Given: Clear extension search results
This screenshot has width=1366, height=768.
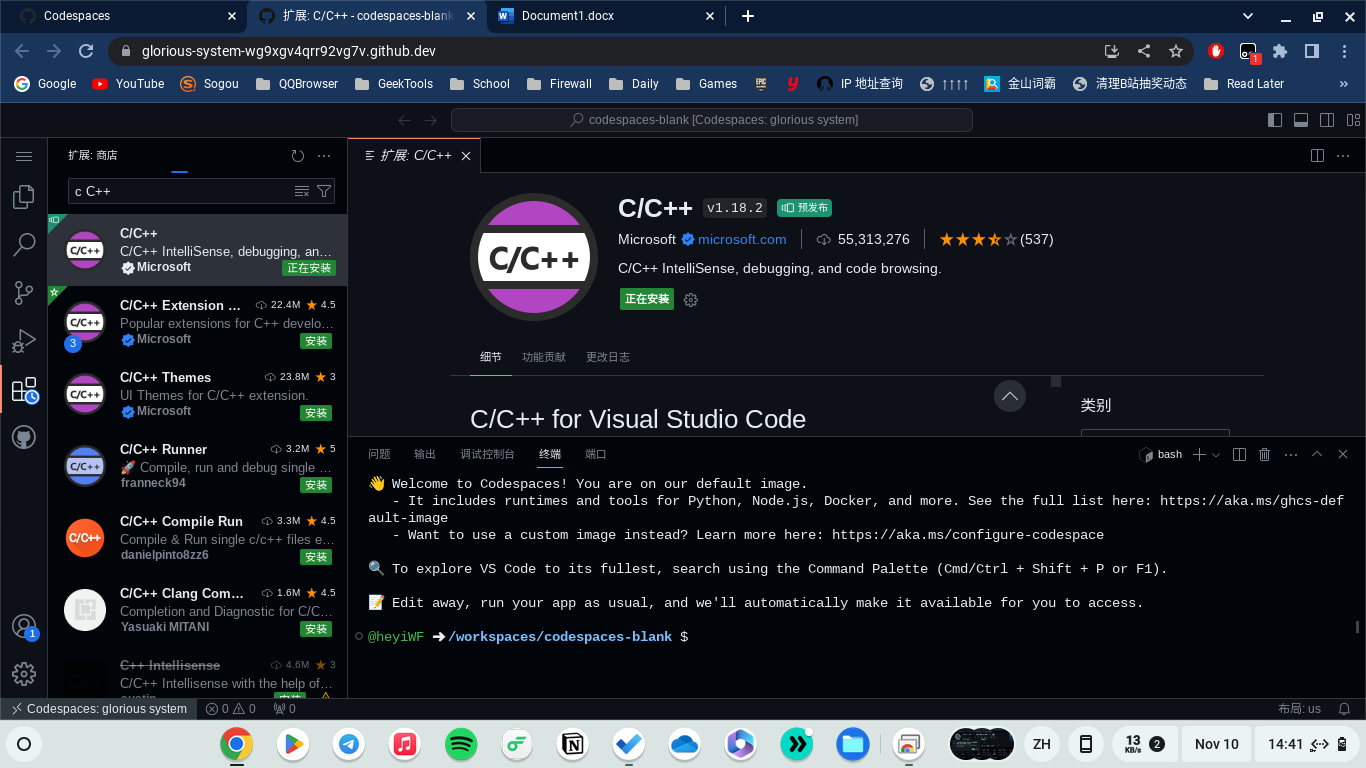Looking at the screenshot, I should tap(302, 191).
